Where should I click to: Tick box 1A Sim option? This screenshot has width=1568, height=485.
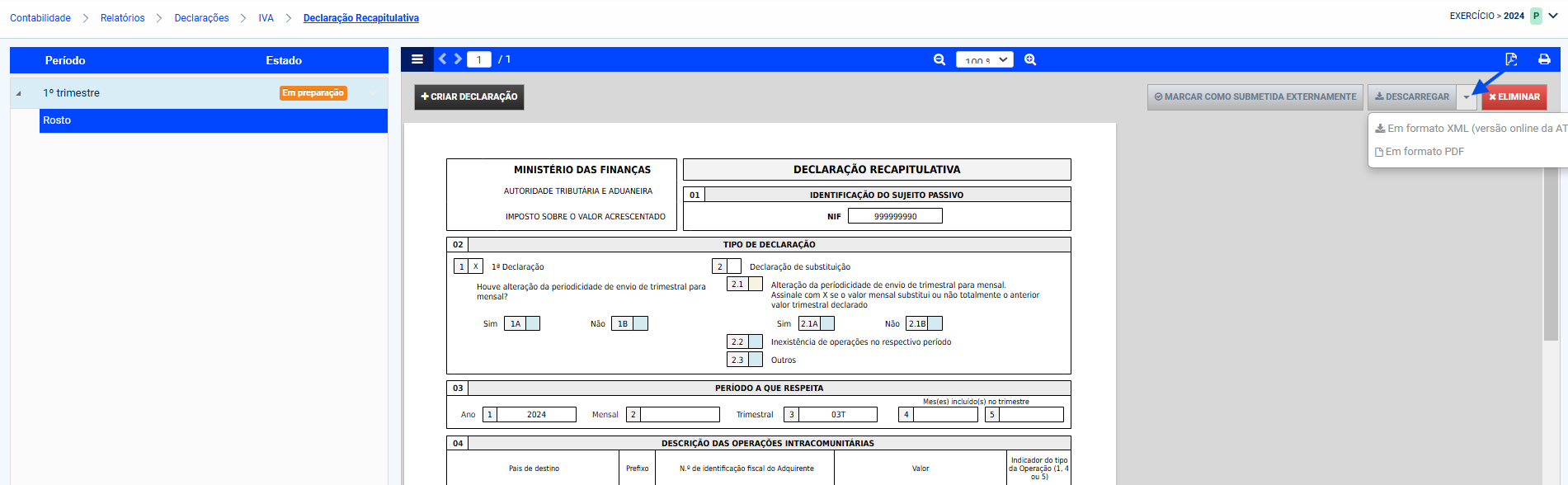point(533,323)
